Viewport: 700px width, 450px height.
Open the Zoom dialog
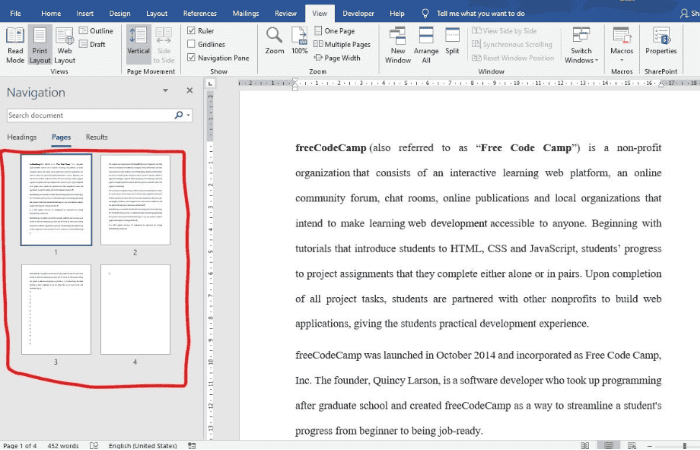point(274,41)
